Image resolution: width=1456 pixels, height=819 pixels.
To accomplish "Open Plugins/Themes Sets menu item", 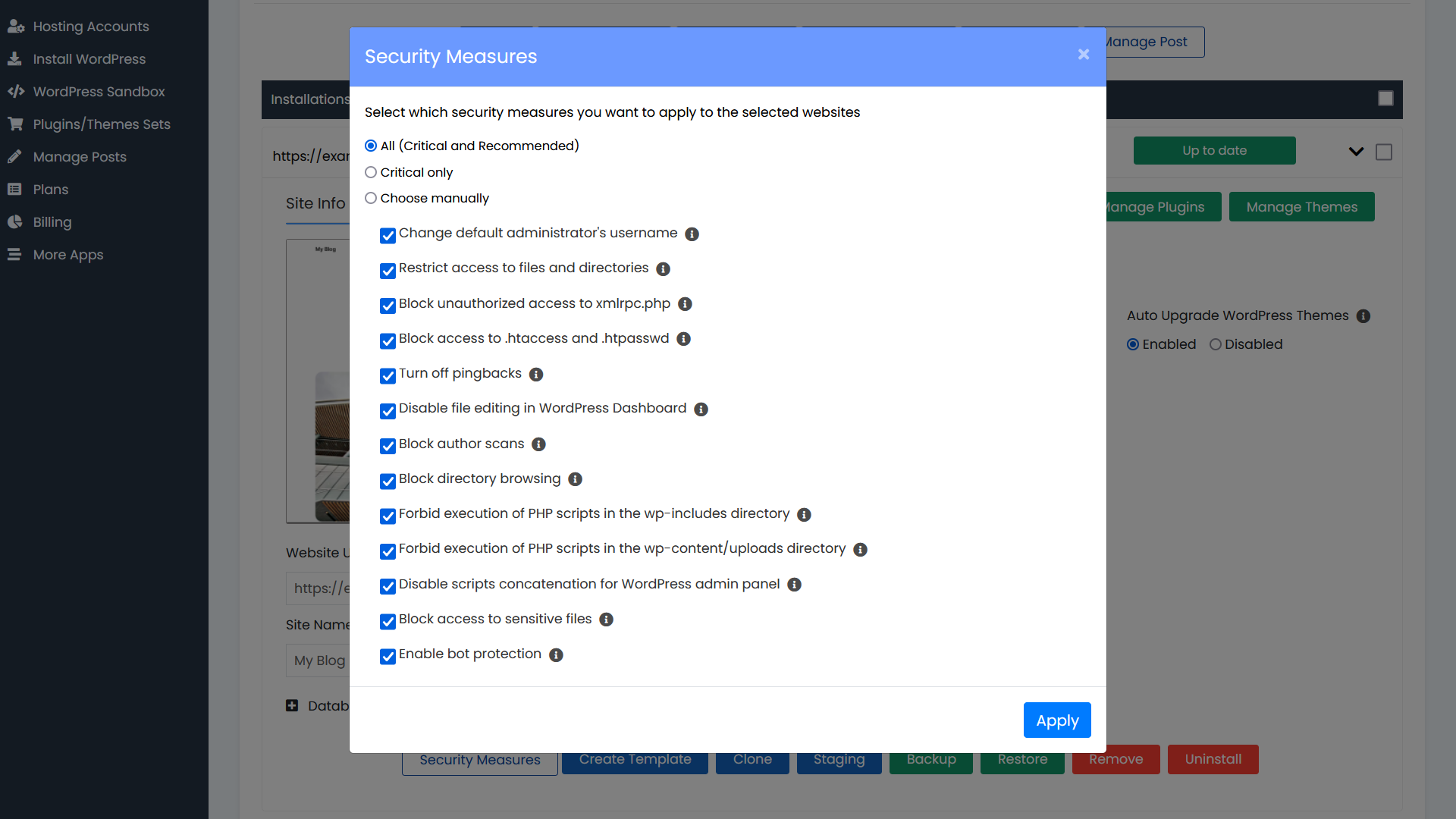I will click(102, 124).
